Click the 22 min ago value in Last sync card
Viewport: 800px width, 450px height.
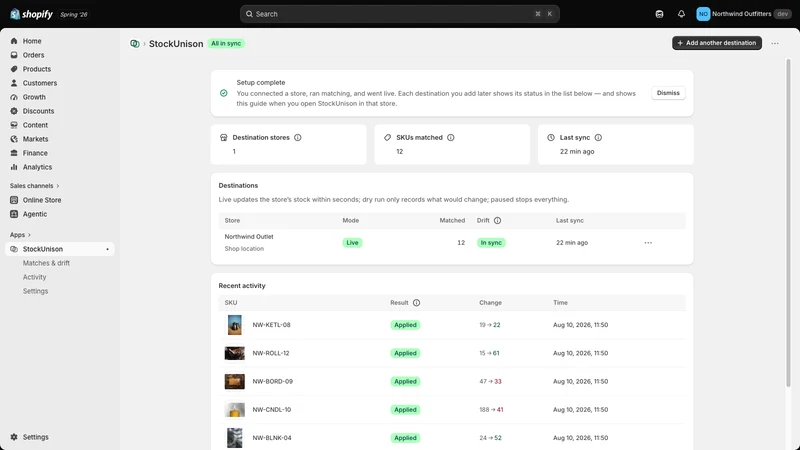tap(577, 152)
